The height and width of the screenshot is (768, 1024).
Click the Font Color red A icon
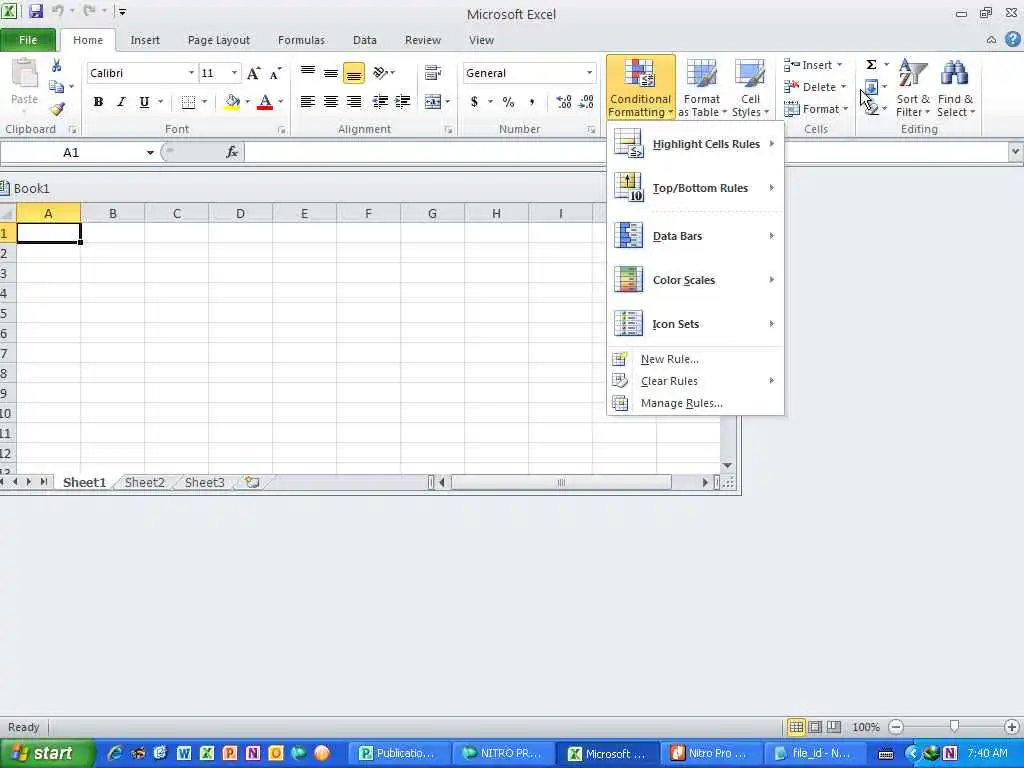coord(264,102)
